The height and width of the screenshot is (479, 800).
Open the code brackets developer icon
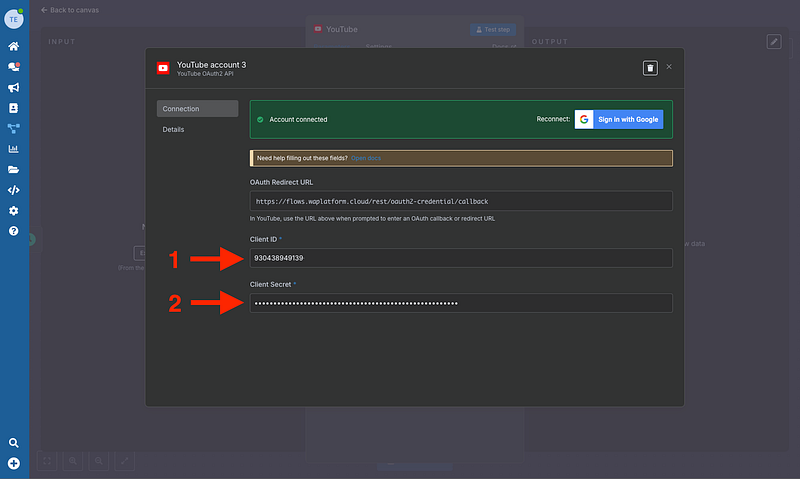(14, 190)
